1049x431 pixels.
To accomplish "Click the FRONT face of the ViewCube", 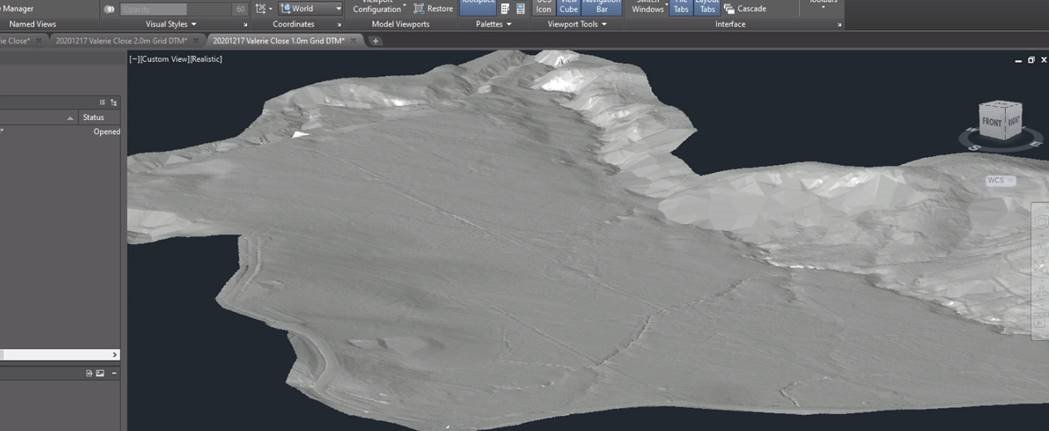I will [991, 122].
